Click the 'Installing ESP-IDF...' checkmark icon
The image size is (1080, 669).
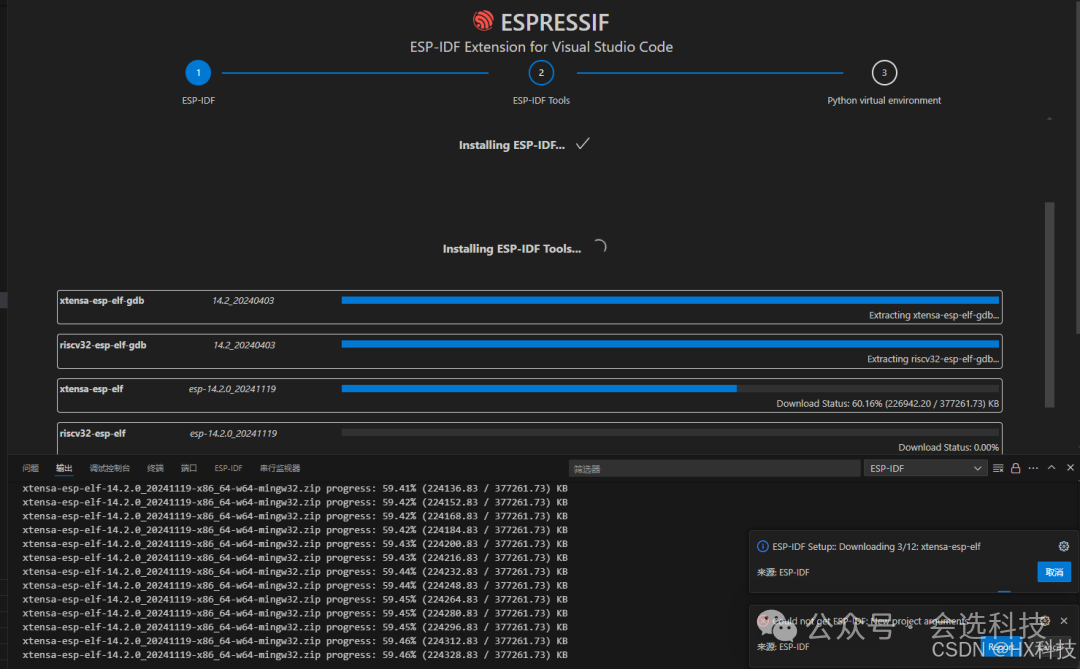[583, 143]
